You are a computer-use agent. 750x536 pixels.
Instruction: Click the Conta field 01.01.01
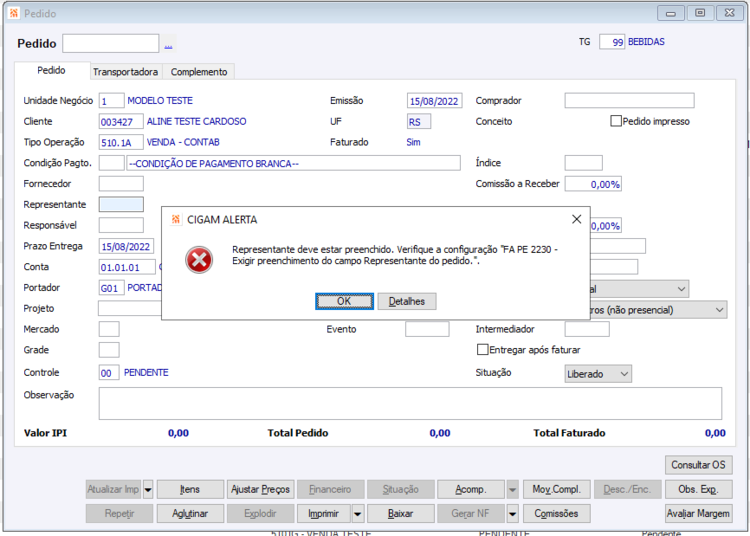127,267
